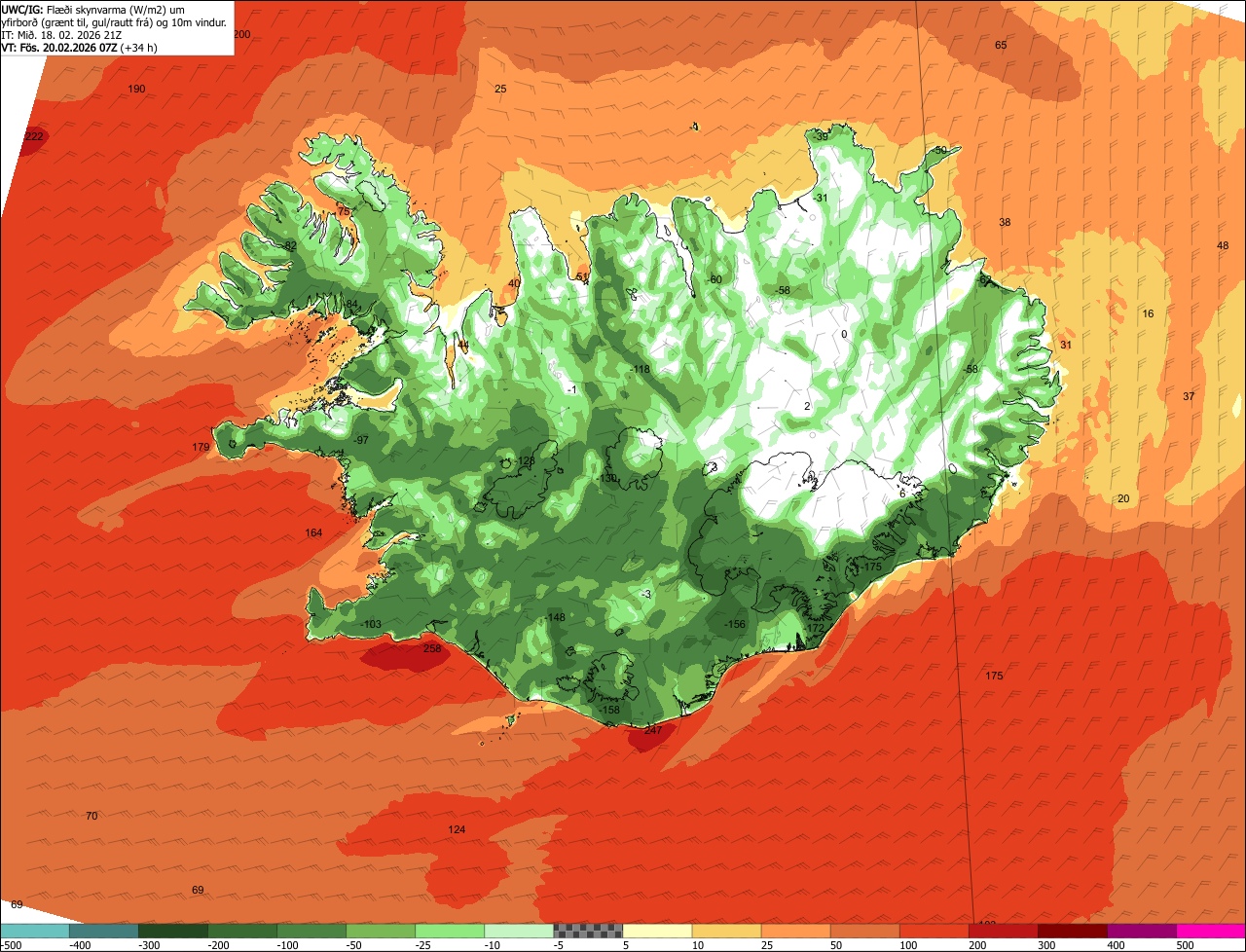This screenshot has width=1246, height=952.
Task: Select the legend swatch between -200 and -100
Action: (x=242, y=931)
